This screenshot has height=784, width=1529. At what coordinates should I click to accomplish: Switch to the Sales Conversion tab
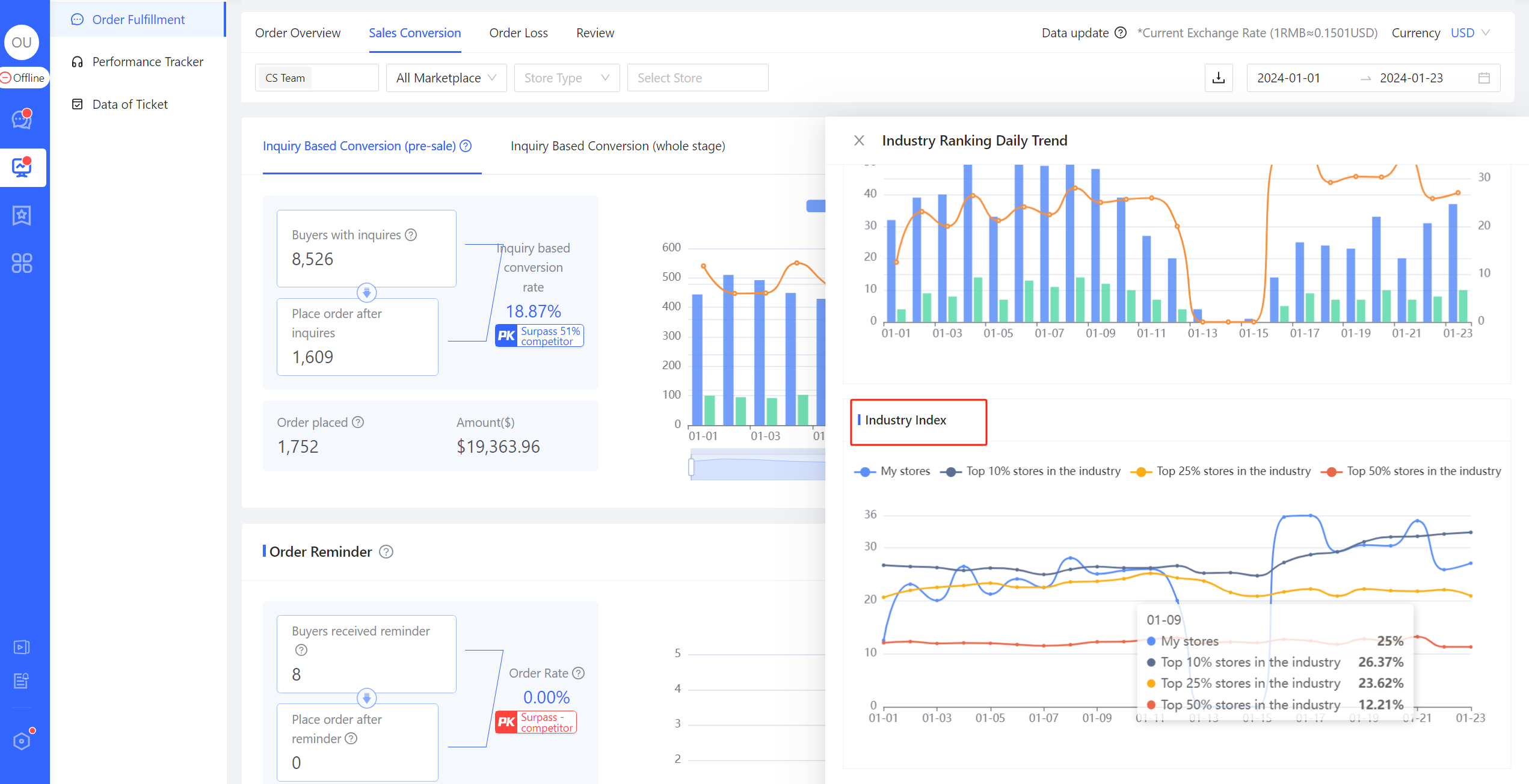click(x=415, y=33)
